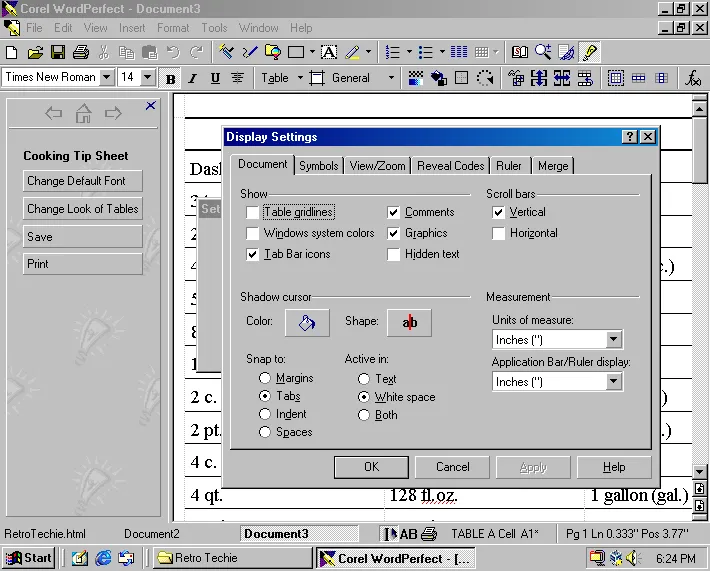
Task: Click the numbered list icon
Action: coord(393,53)
